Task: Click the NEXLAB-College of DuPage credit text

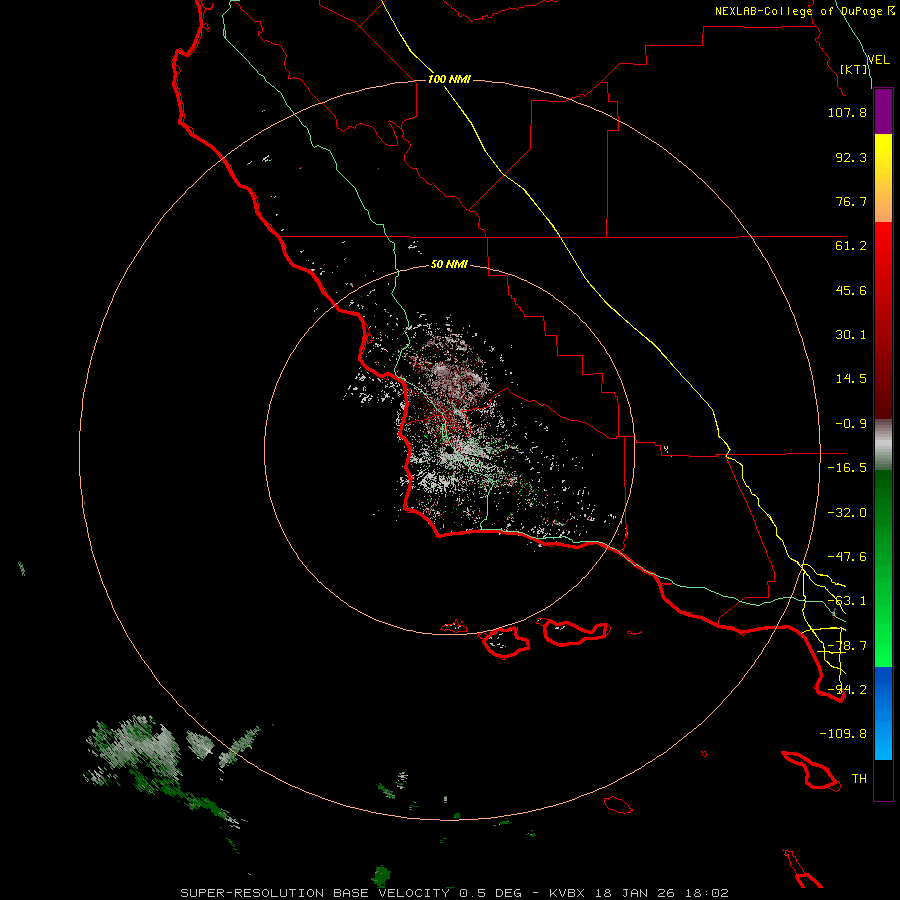Action: pyautogui.click(x=804, y=11)
